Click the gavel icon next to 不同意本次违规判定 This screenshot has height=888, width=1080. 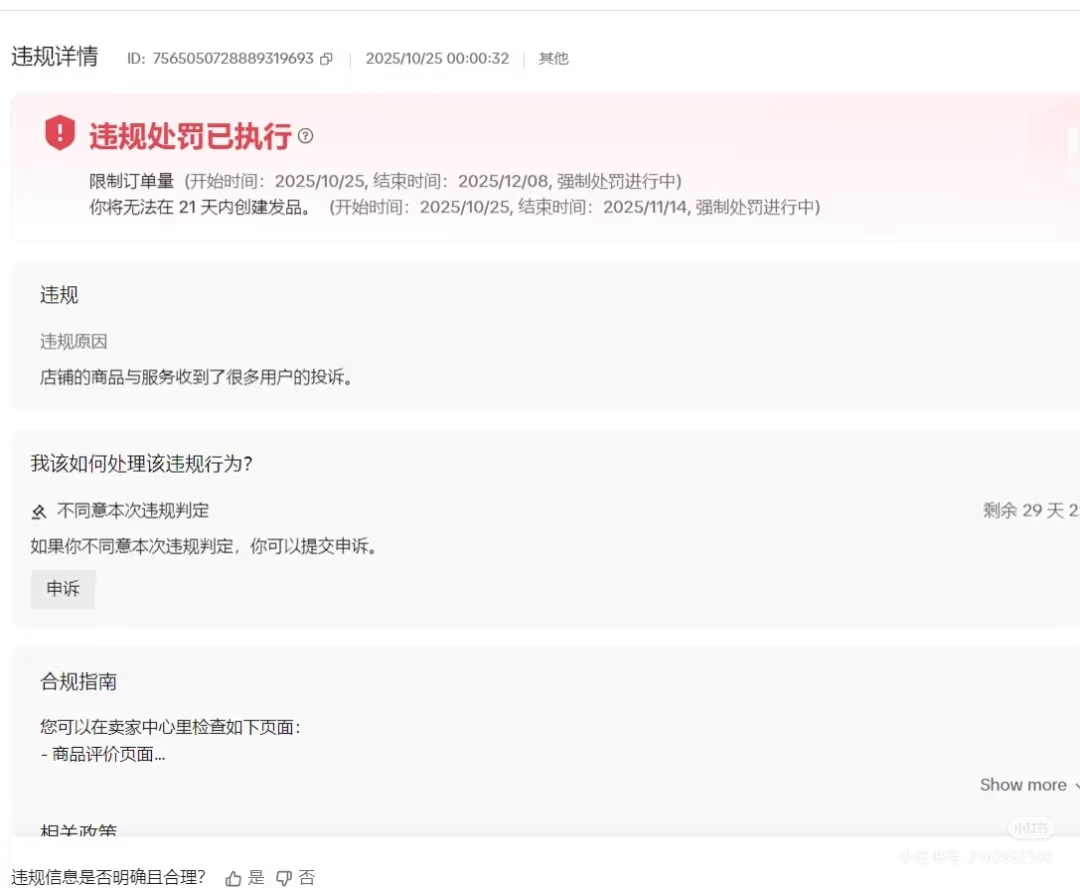coord(39,512)
